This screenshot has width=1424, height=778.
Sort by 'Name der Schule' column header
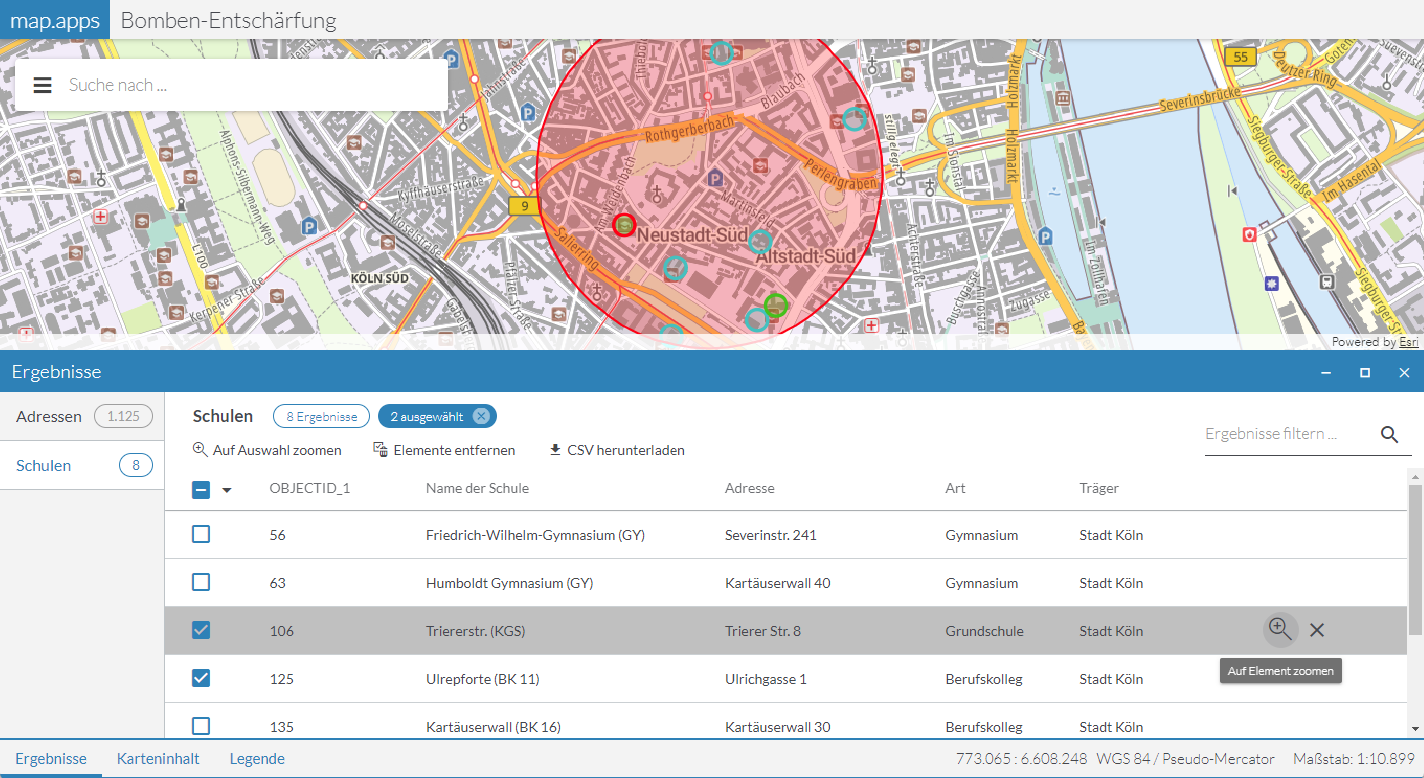(x=477, y=488)
